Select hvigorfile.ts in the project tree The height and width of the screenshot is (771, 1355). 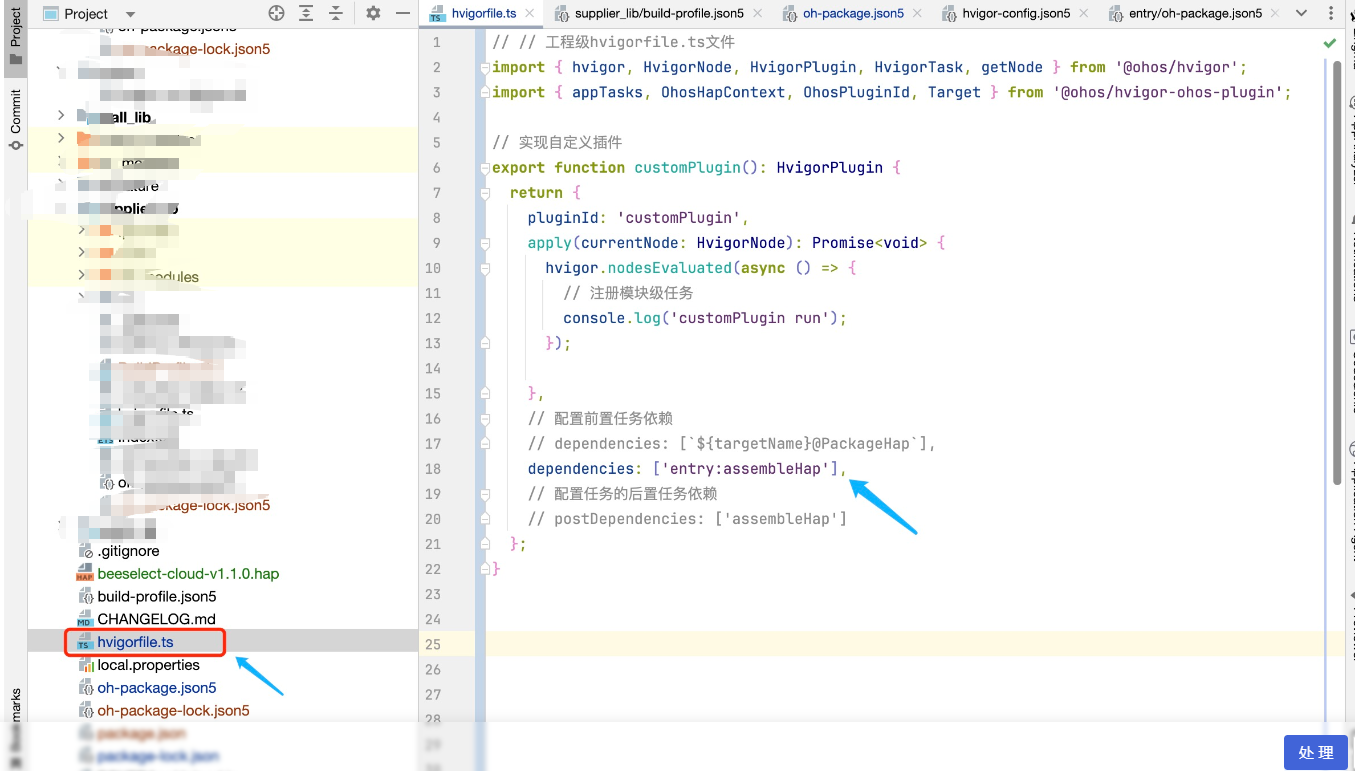[135, 642]
